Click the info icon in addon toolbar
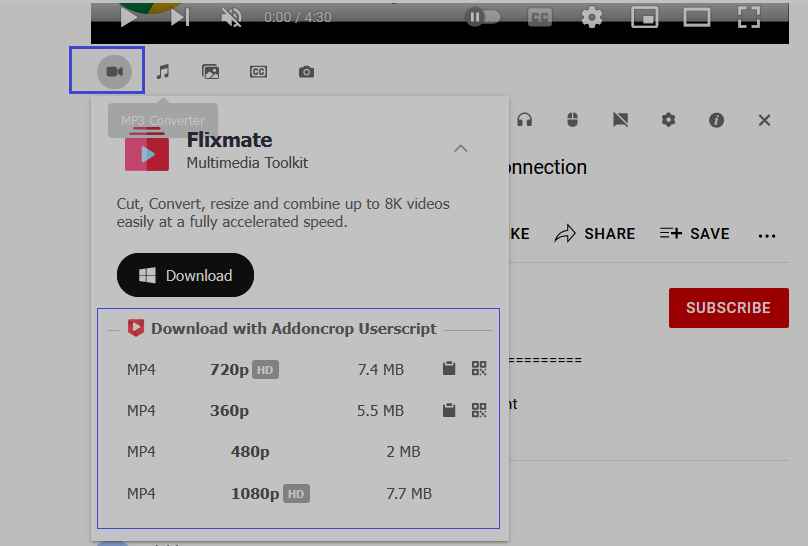The height and width of the screenshot is (546, 808). pyautogui.click(x=716, y=120)
